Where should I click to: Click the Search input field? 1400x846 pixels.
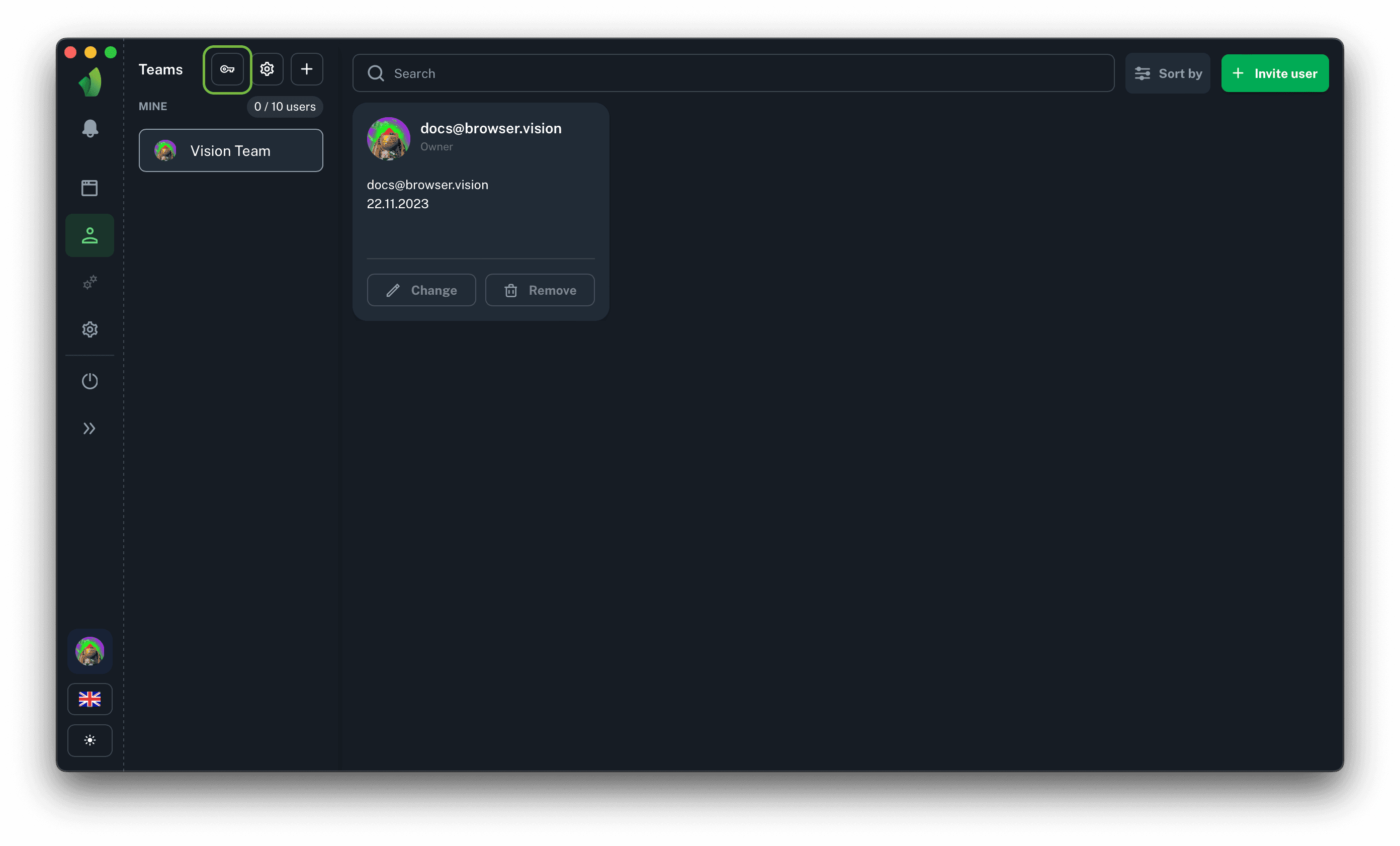(733, 73)
